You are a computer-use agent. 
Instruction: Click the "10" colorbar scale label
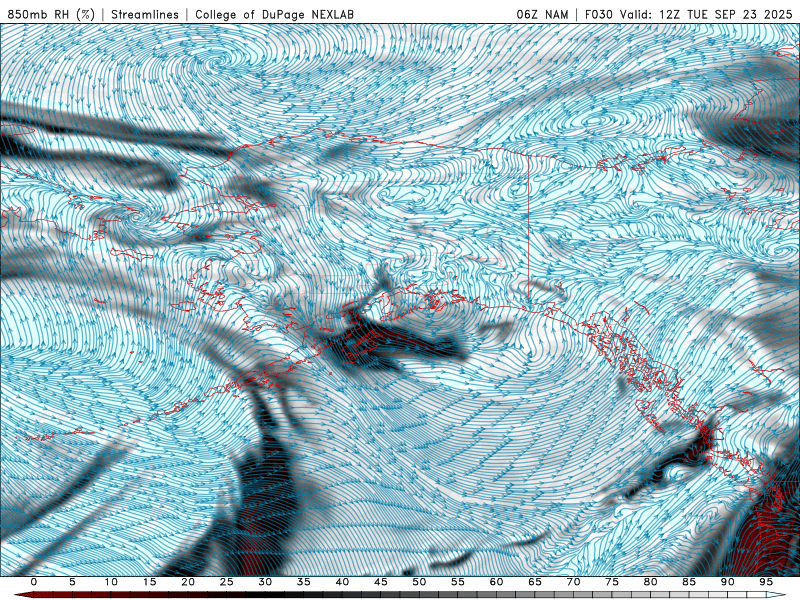tap(111, 582)
